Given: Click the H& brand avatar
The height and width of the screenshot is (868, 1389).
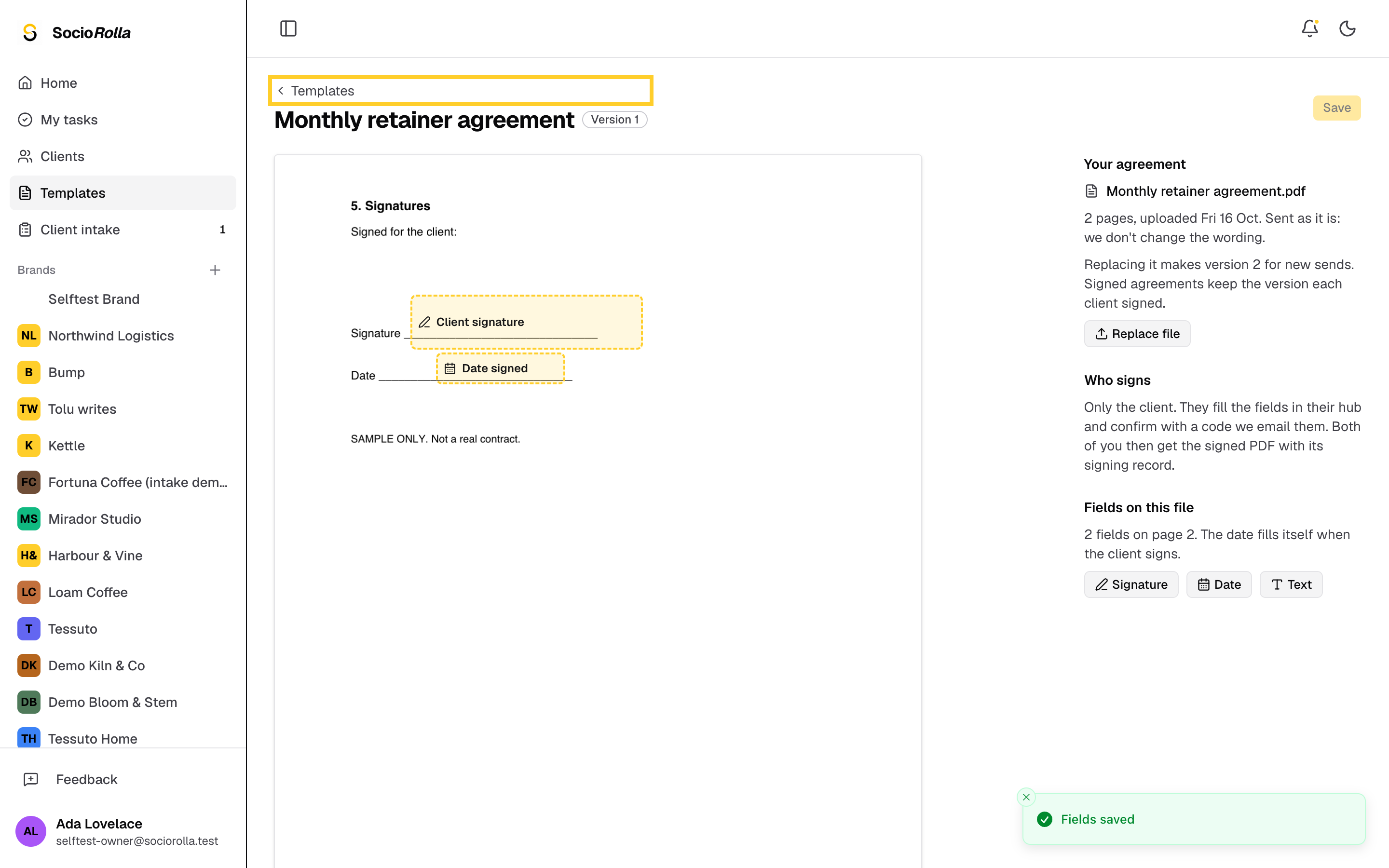Looking at the screenshot, I should 29,556.
